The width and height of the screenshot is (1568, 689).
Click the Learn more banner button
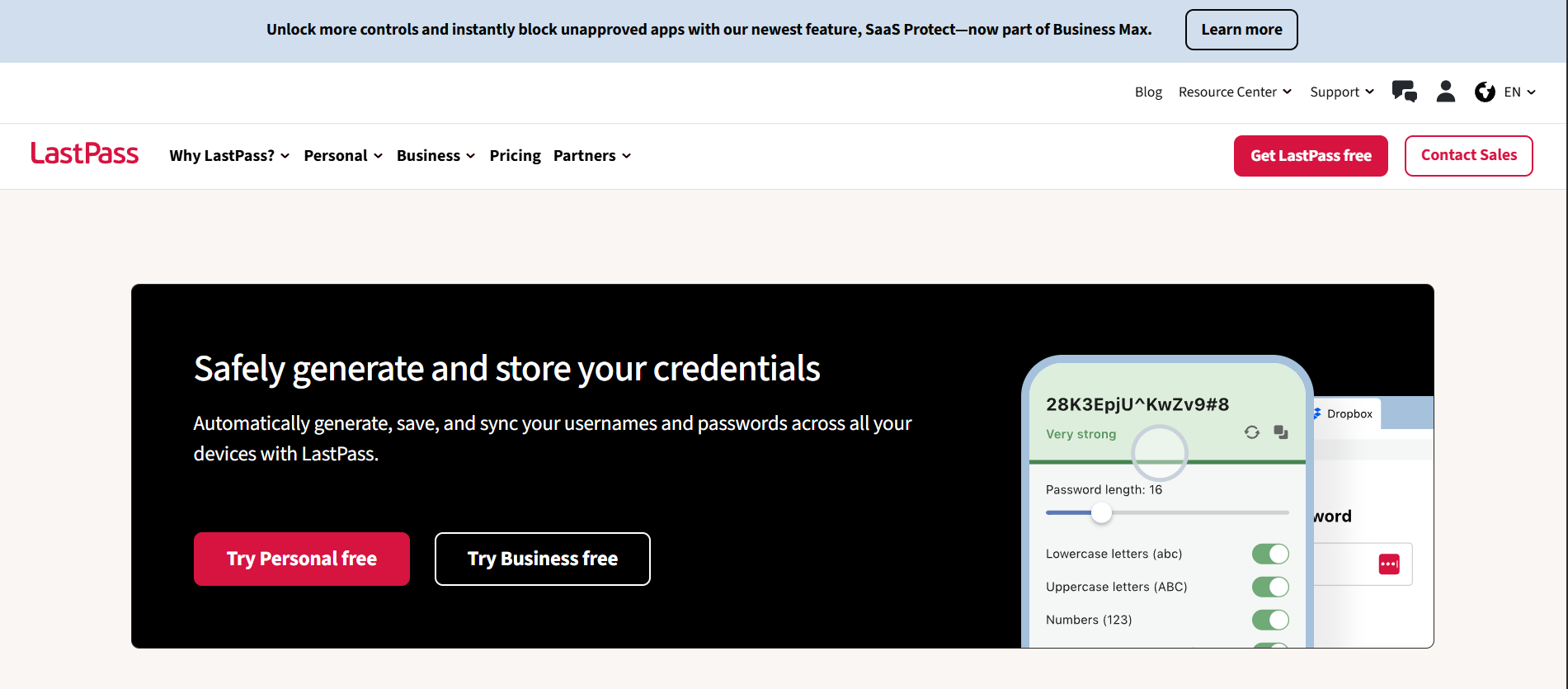coord(1241,30)
